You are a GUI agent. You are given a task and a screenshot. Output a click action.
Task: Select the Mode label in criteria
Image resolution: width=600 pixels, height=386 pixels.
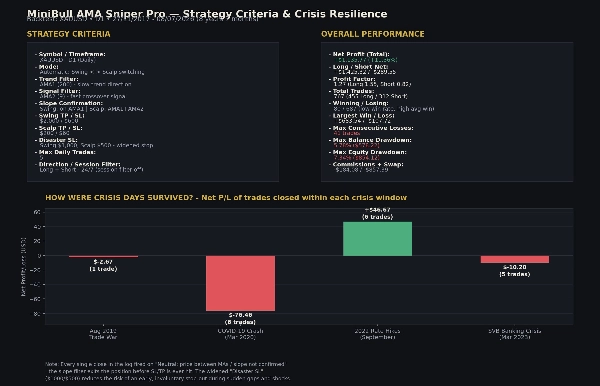[x=49, y=67]
